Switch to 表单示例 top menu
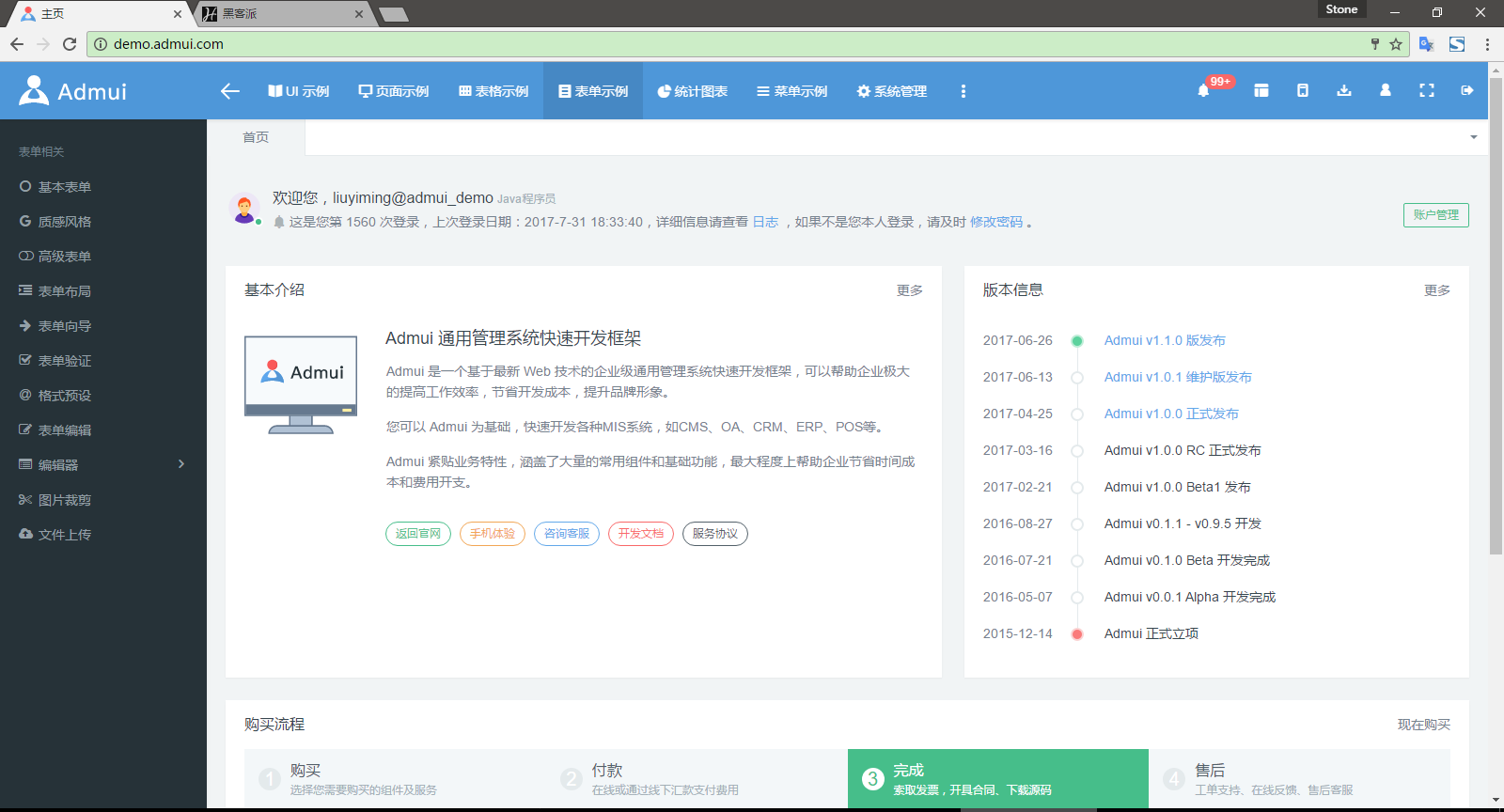Image resolution: width=1504 pixels, height=812 pixels. point(593,91)
